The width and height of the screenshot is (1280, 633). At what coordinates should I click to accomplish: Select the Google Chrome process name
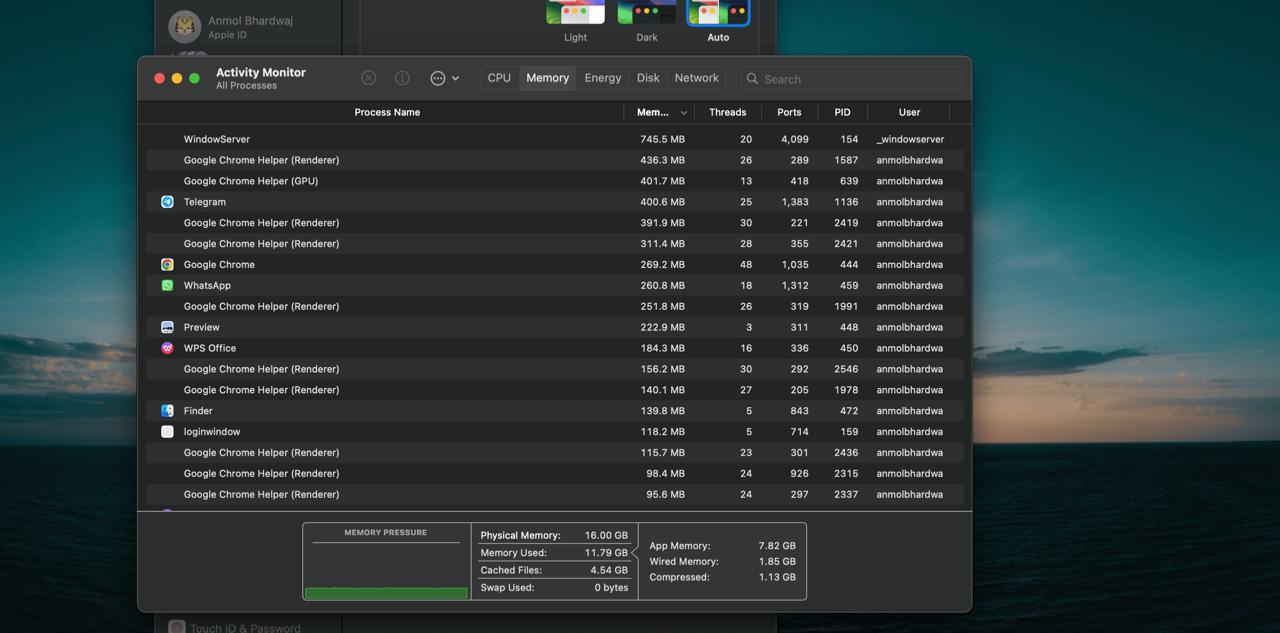coord(219,265)
